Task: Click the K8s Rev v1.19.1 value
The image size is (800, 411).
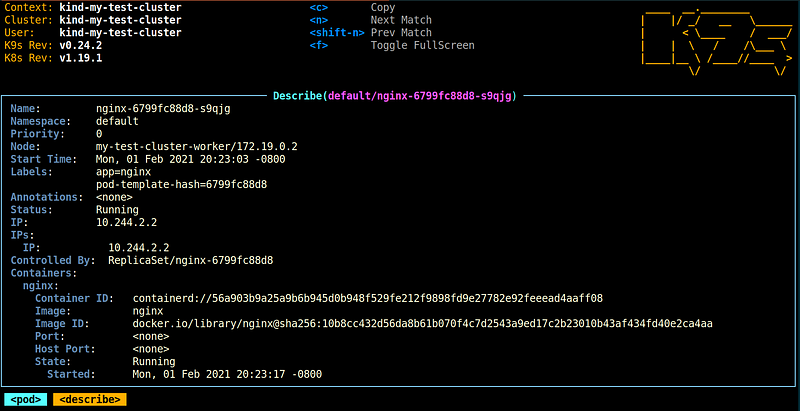Action: [x=81, y=58]
